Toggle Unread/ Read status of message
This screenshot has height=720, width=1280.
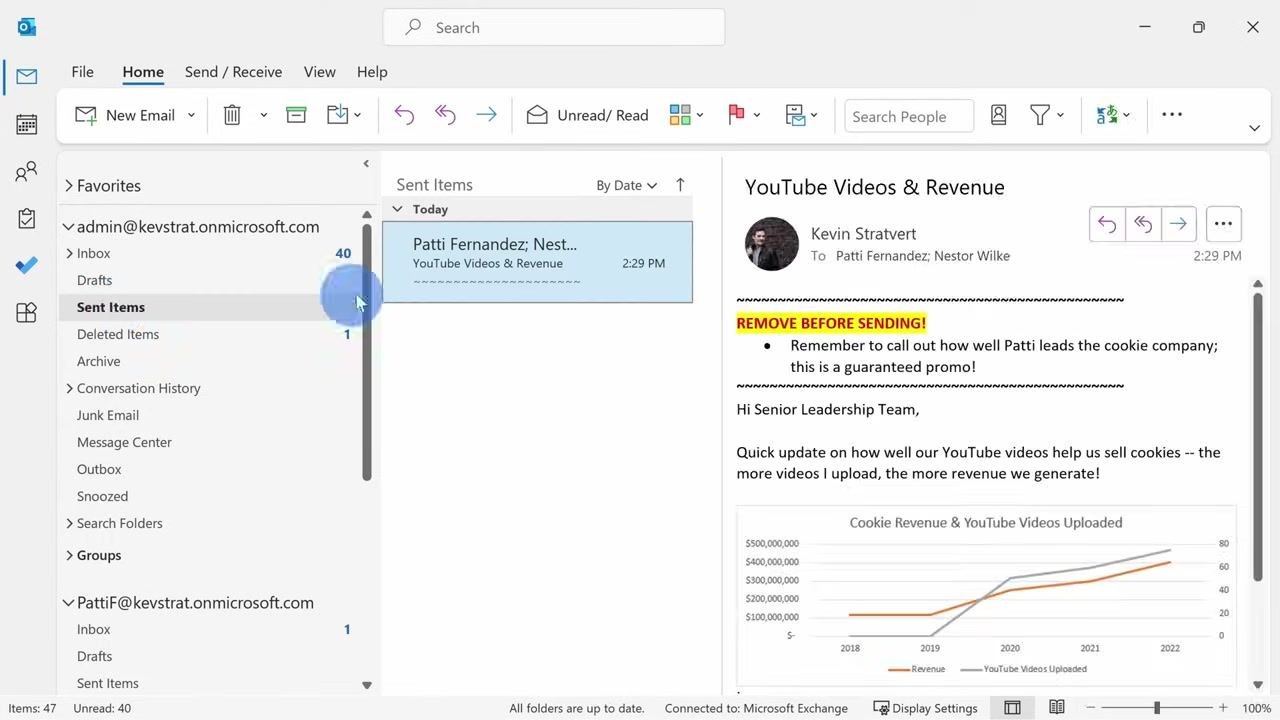pos(588,115)
